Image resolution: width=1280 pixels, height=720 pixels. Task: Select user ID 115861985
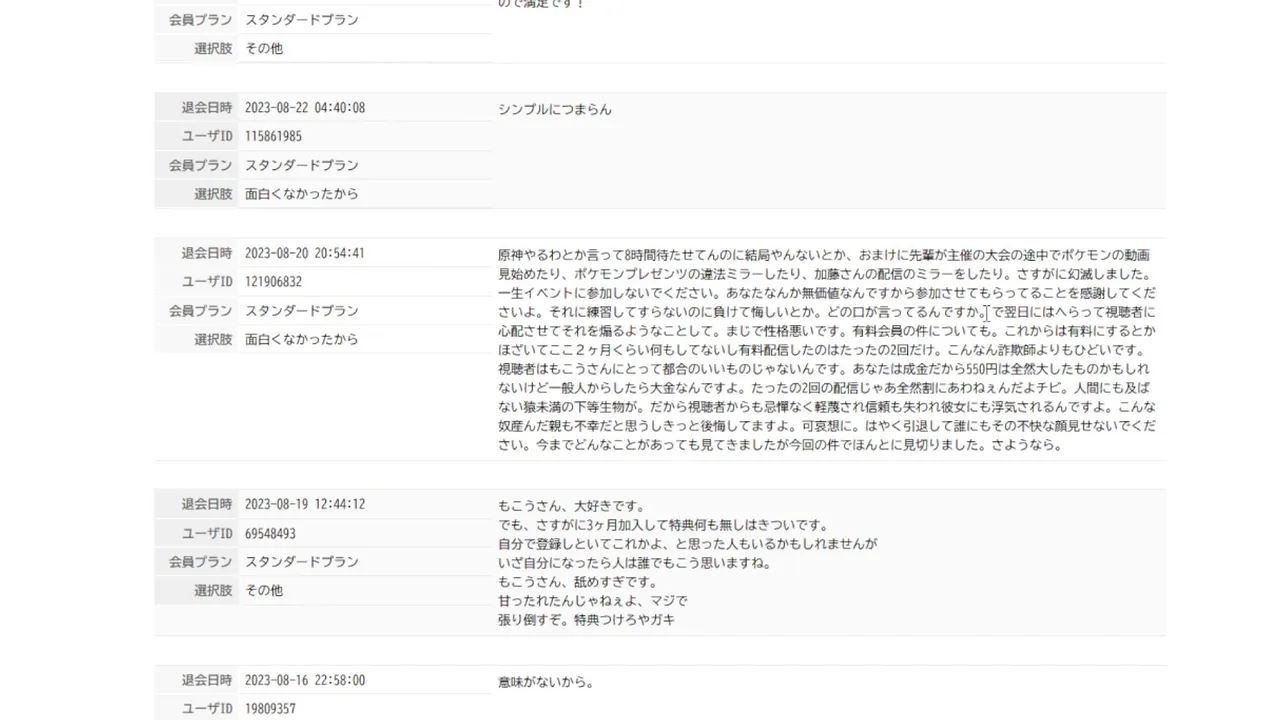[x=273, y=137]
